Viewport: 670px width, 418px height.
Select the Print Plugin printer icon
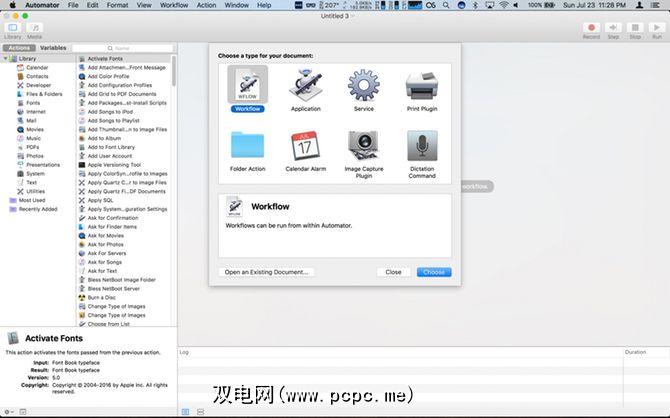point(422,85)
